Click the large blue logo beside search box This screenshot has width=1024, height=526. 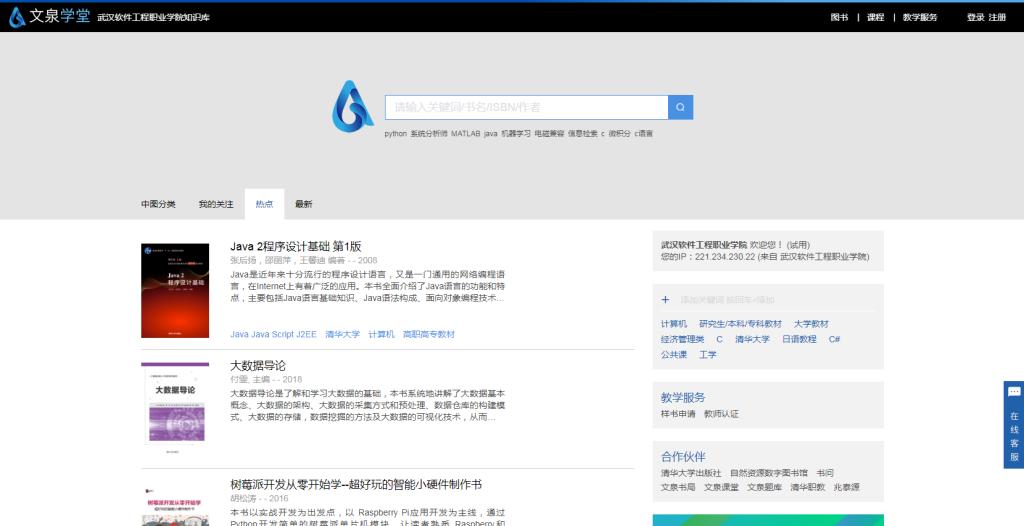pos(352,106)
